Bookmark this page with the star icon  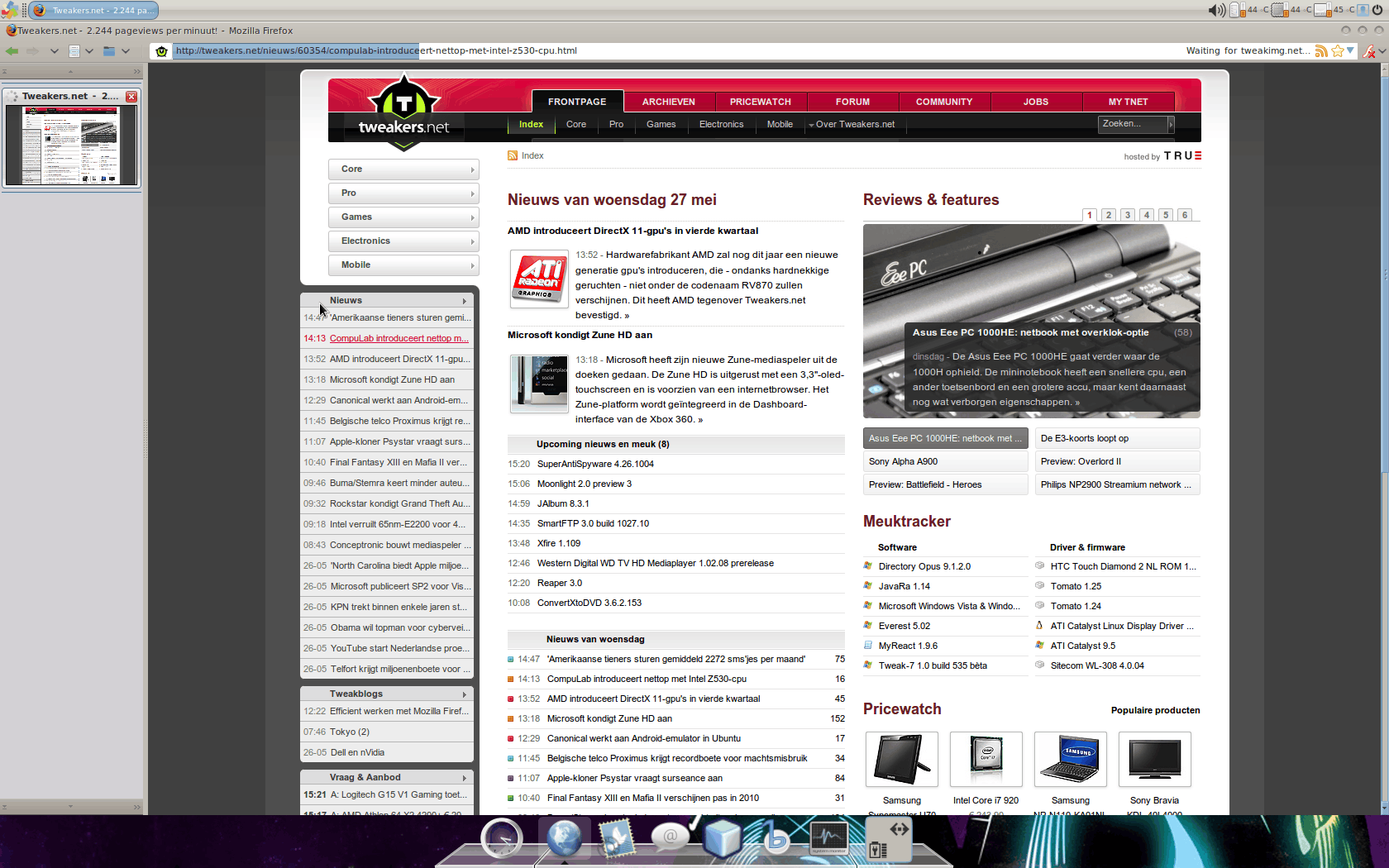(x=1337, y=51)
